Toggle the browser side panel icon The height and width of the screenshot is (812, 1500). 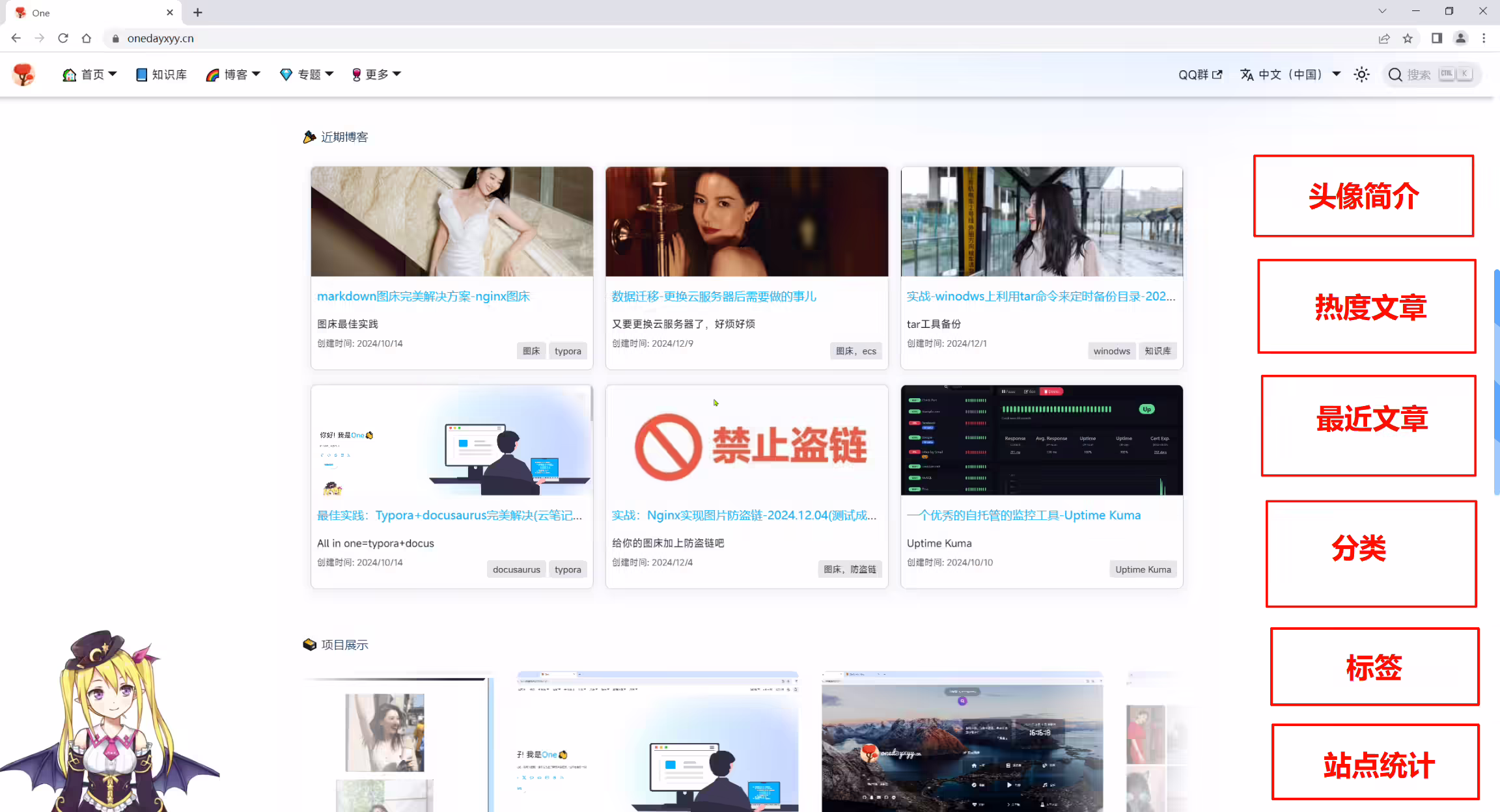[x=1437, y=38]
